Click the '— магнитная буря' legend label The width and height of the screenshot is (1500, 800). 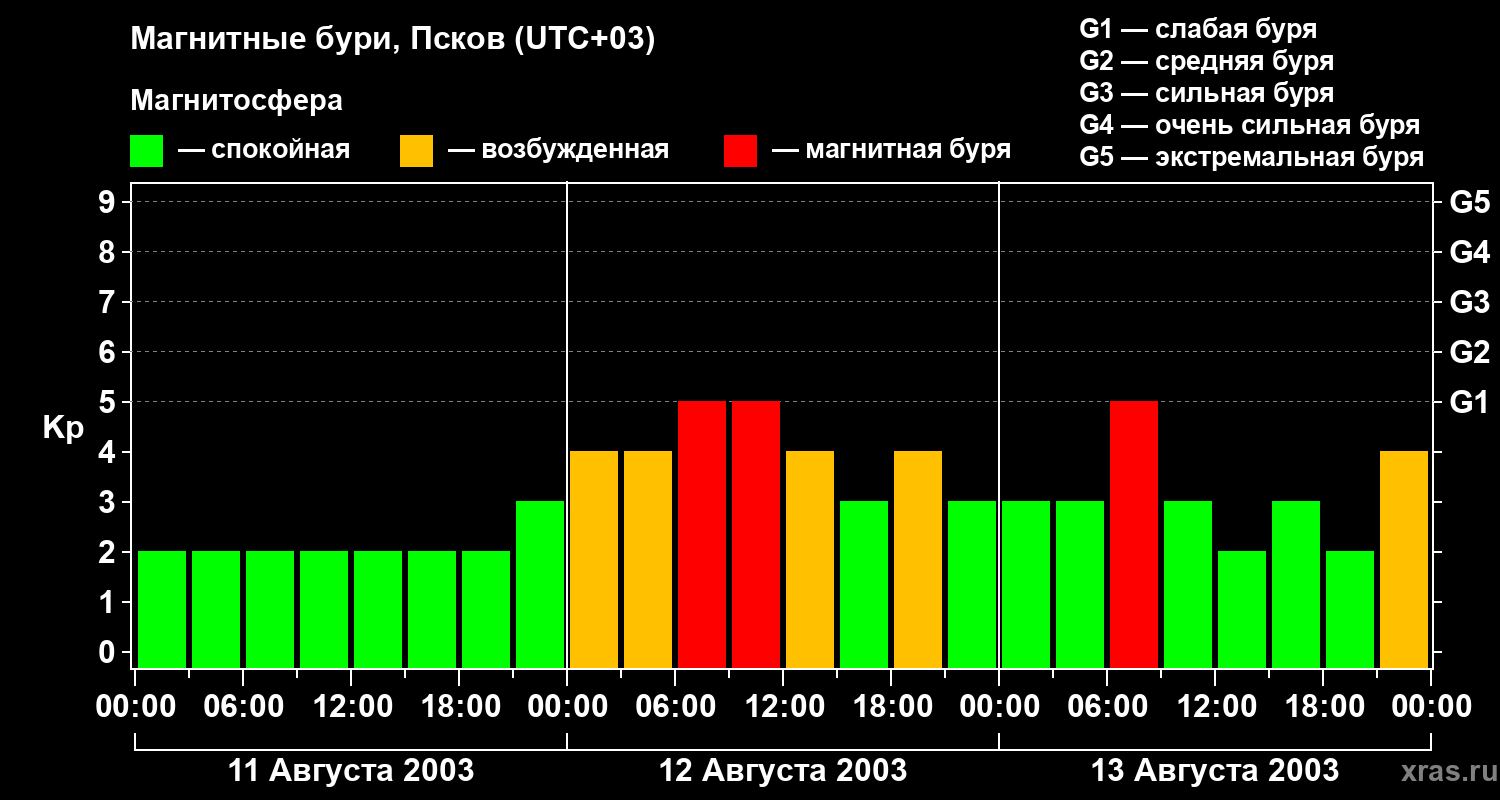(892, 150)
